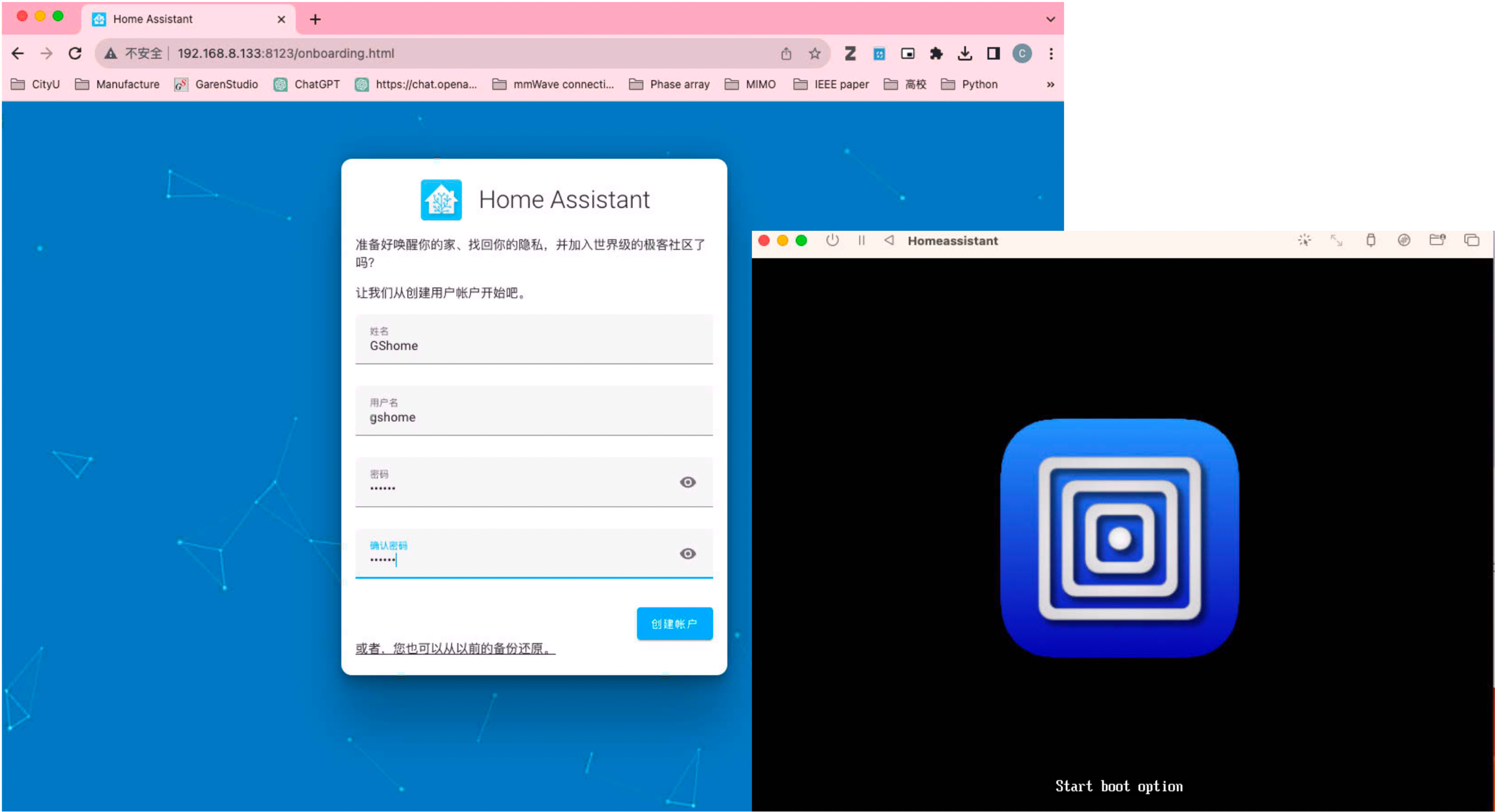This screenshot has width=1495, height=812.
Task: Open the IEEE paper bookmarks folder
Action: [x=840, y=84]
